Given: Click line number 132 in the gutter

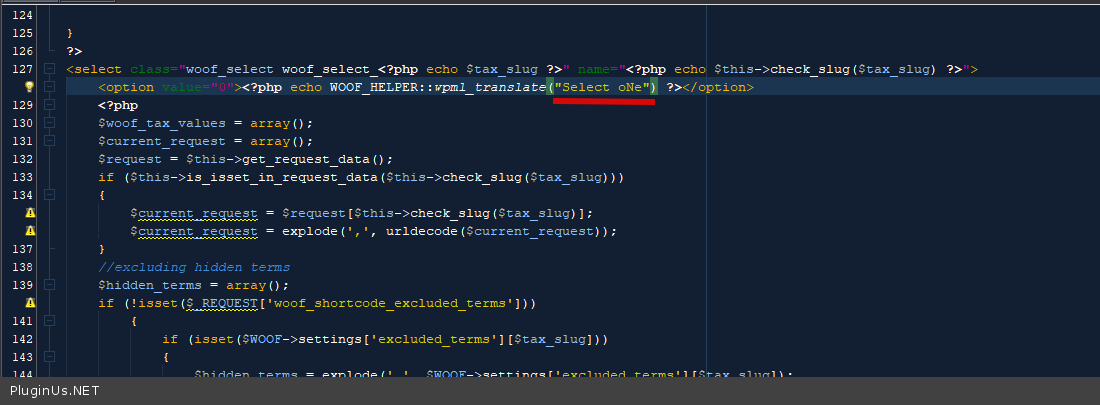Looking at the screenshot, I should point(23,159).
